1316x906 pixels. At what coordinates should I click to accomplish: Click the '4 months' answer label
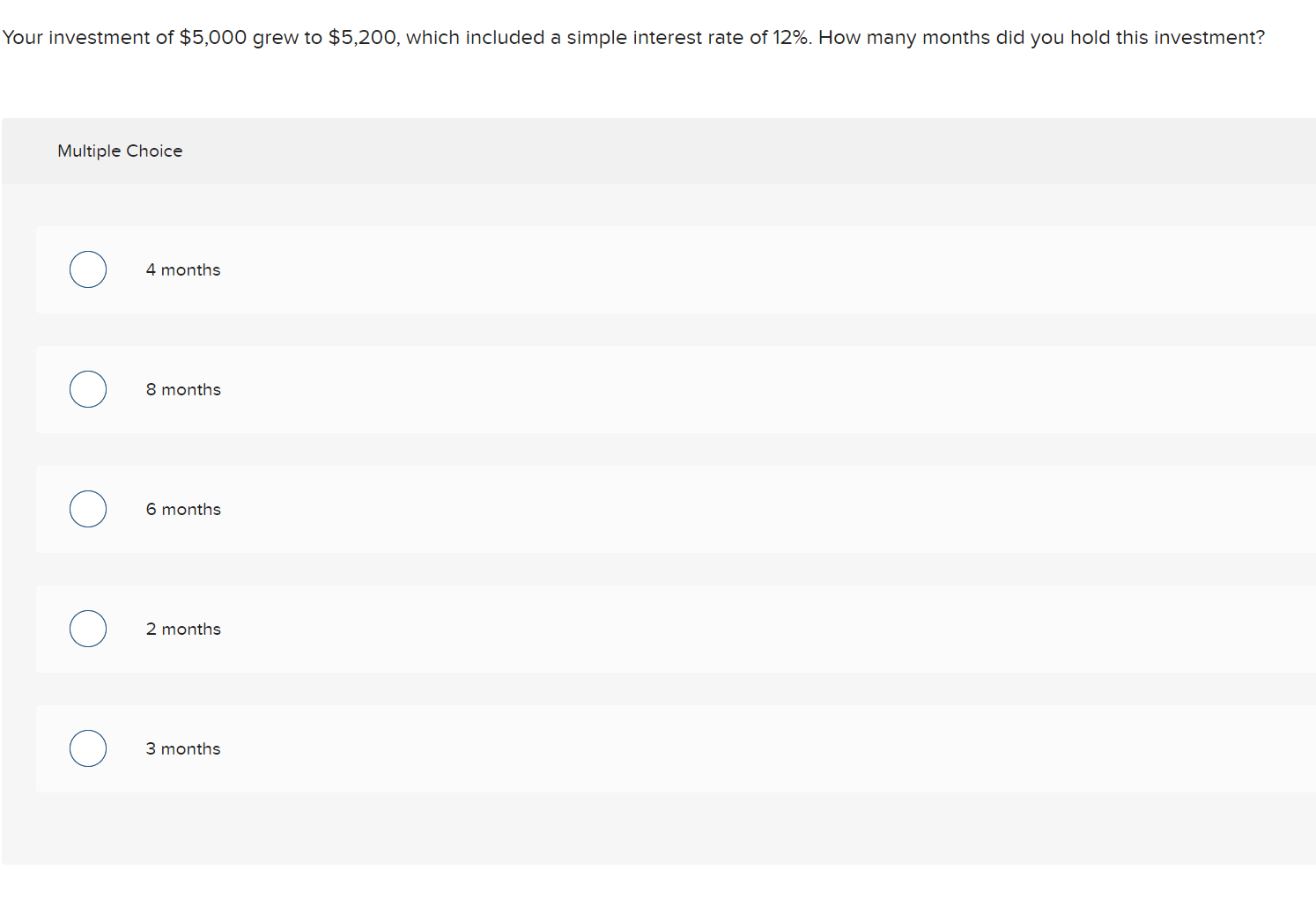(x=183, y=270)
